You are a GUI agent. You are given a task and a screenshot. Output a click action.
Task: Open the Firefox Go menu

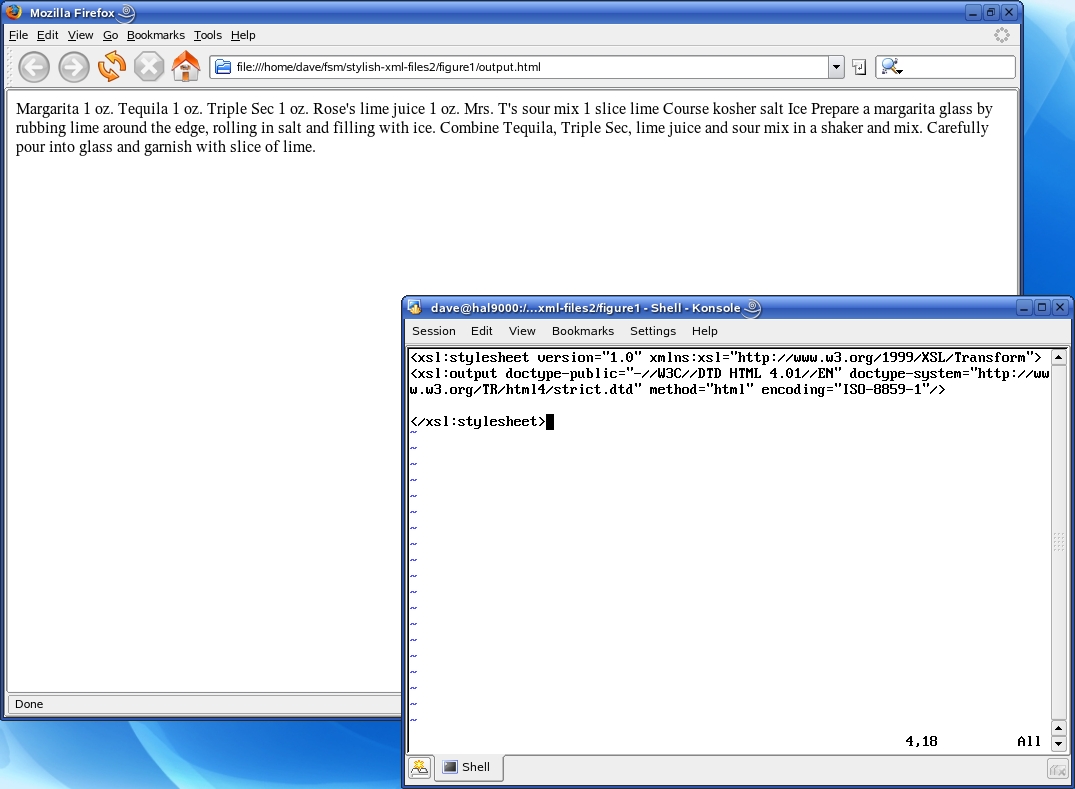tap(110, 35)
